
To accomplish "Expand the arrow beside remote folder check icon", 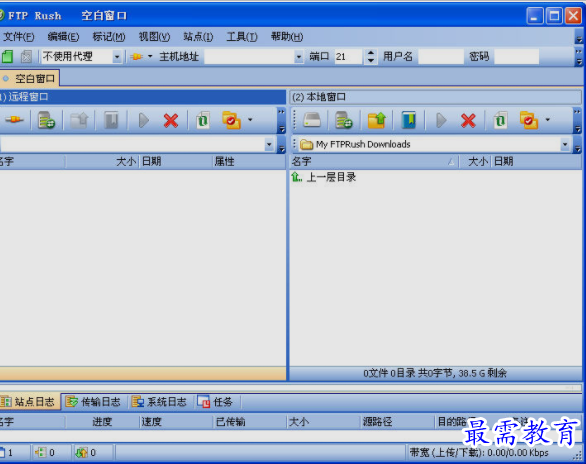I will pos(250,120).
